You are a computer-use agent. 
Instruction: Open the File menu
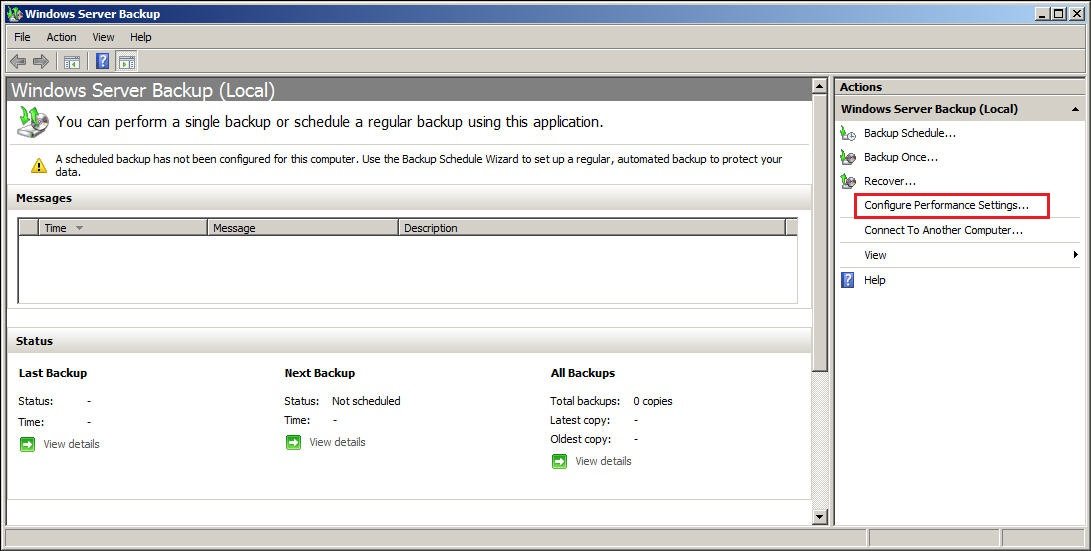22,37
